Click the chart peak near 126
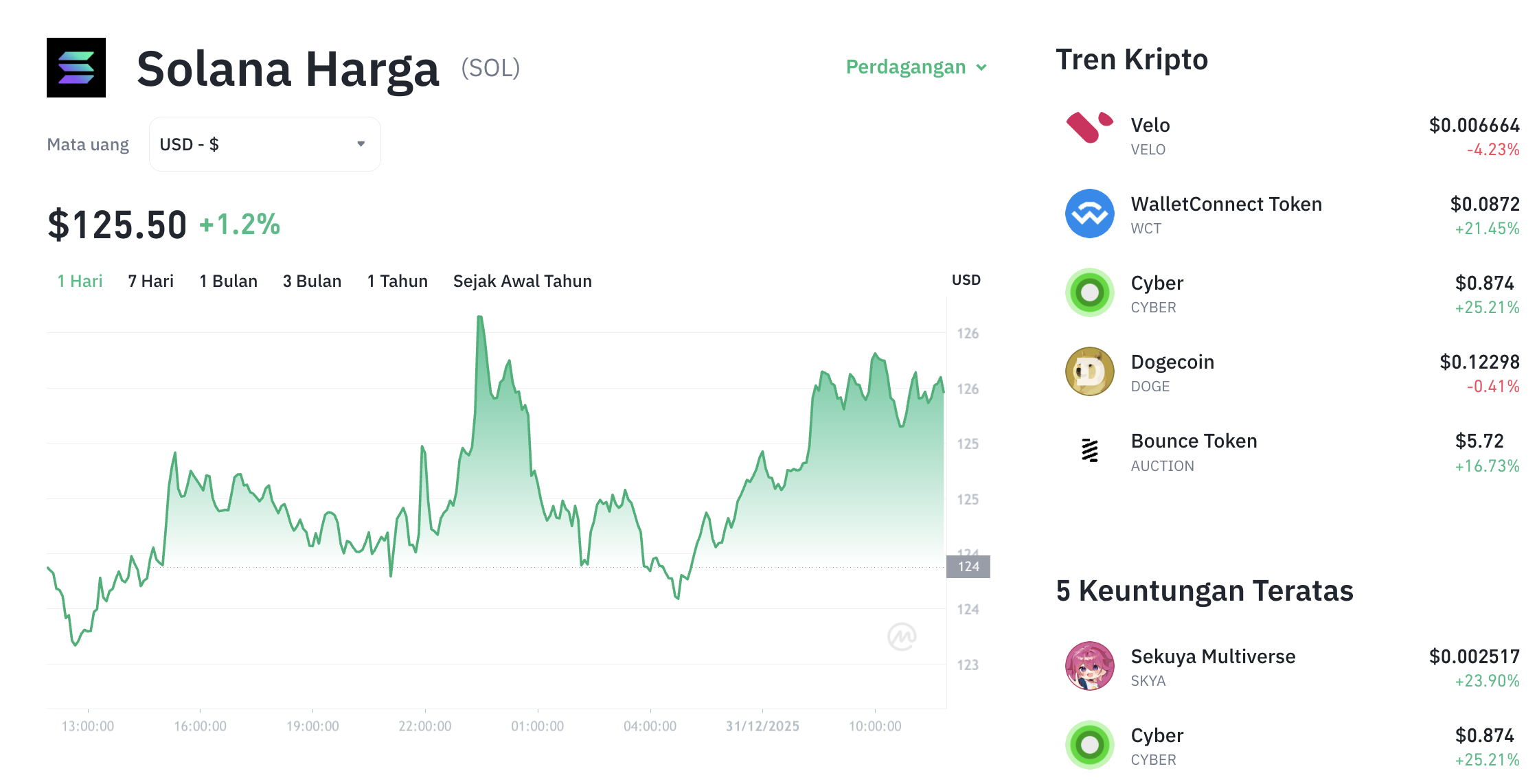 point(479,318)
